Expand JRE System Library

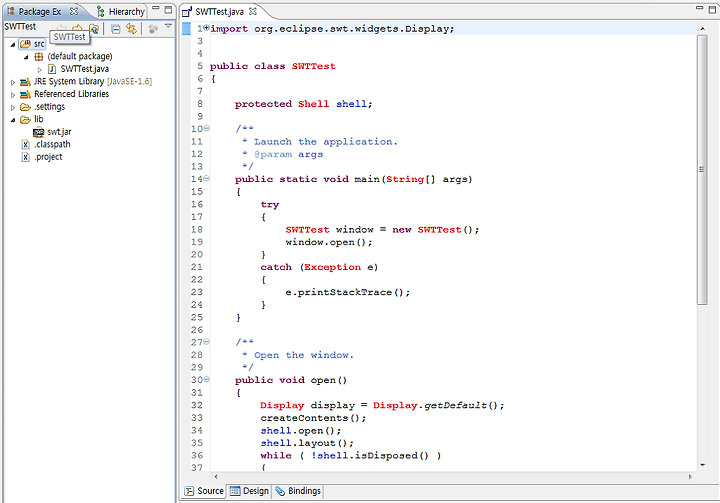pyautogui.click(x=13, y=82)
